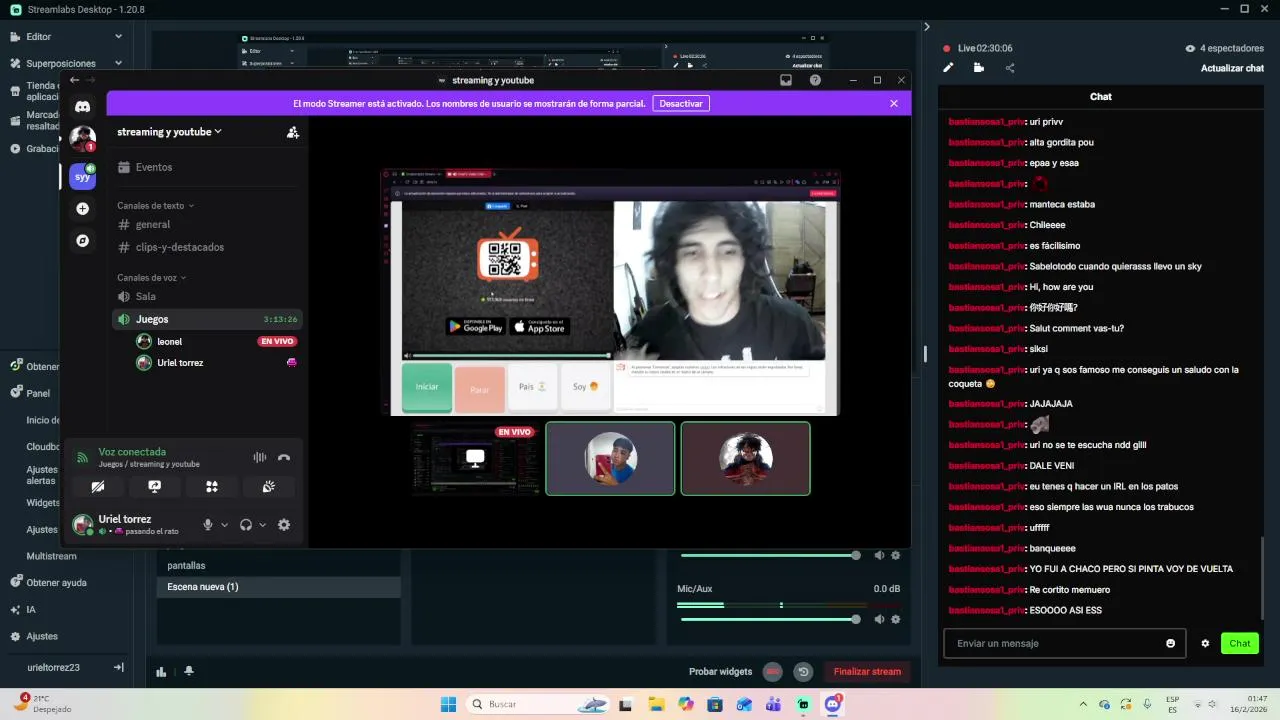Add a server with plus icon
Viewport: 1280px width, 720px height.
point(83,209)
